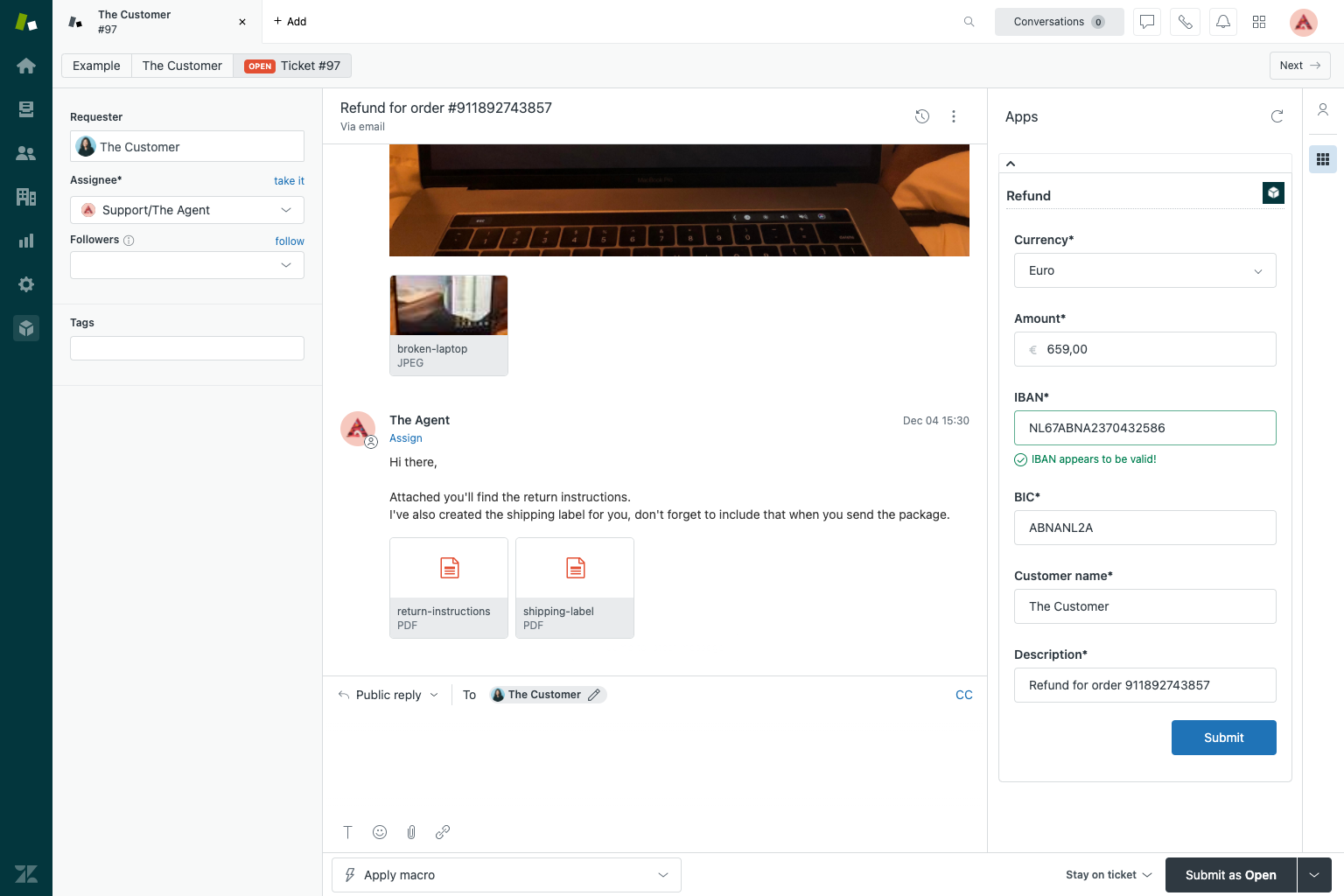The height and width of the screenshot is (896, 1344).
Task: Click the Submit refund button
Action: pyautogui.click(x=1223, y=738)
